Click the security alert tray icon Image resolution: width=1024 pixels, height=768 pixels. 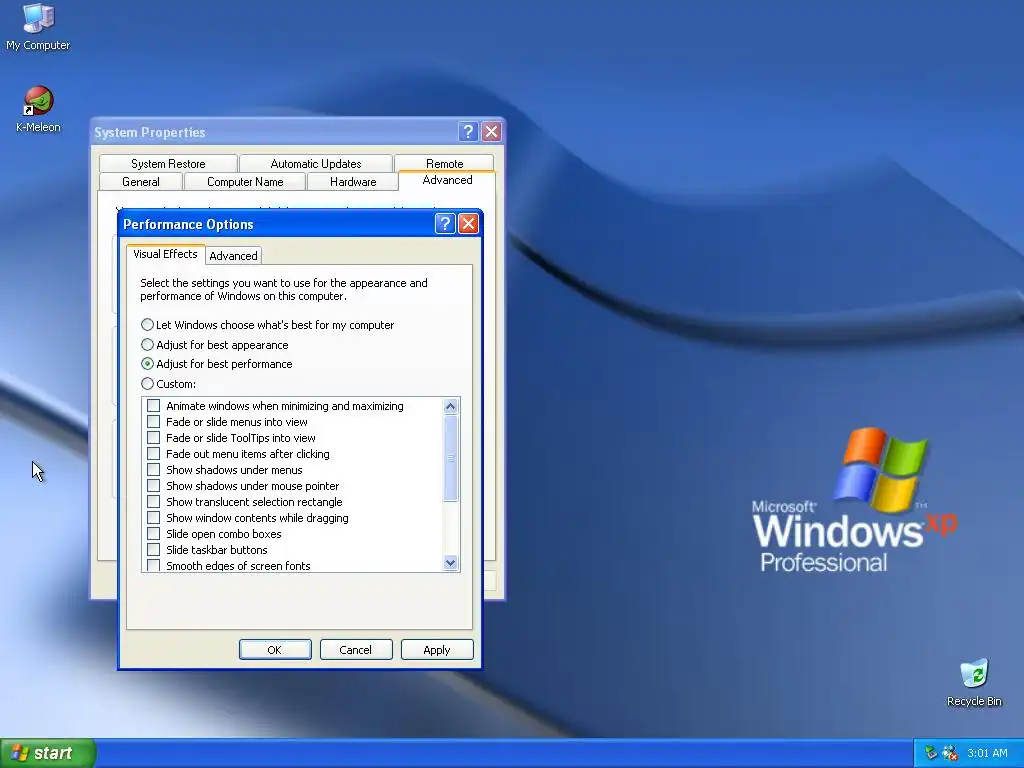click(x=950, y=753)
